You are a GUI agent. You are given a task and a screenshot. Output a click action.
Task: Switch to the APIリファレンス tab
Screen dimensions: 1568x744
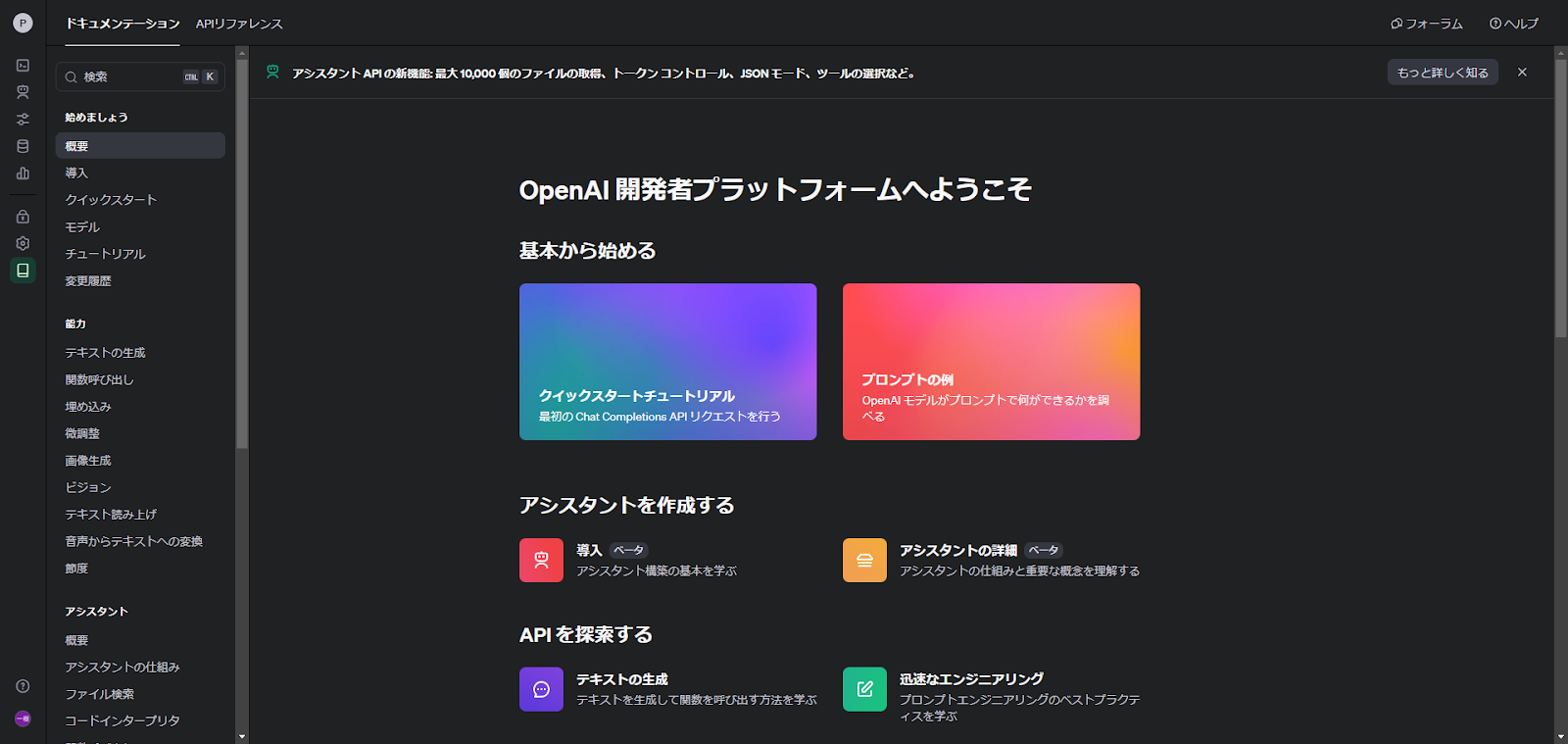pyautogui.click(x=239, y=24)
